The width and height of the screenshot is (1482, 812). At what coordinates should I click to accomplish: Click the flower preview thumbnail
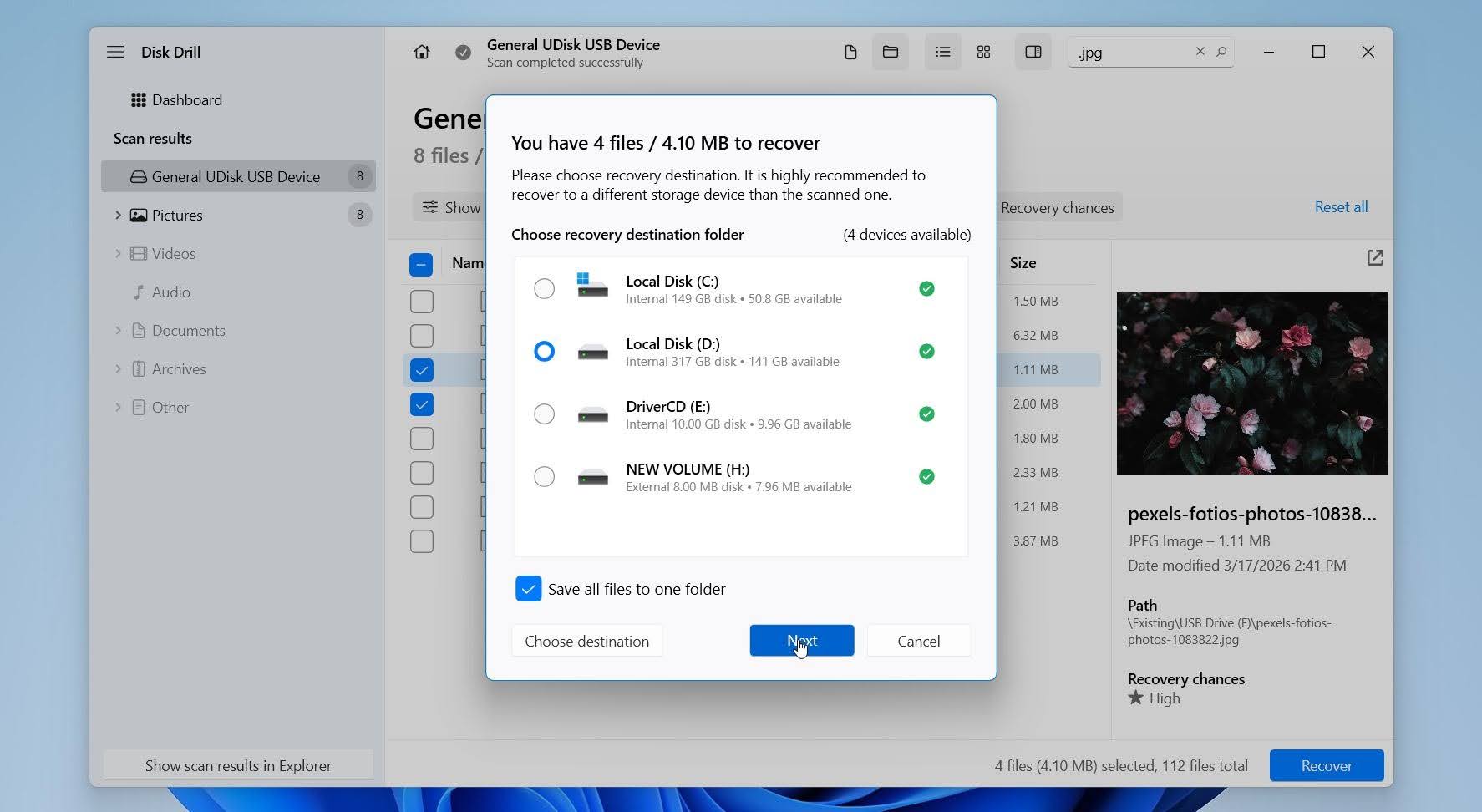click(1252, 383)
